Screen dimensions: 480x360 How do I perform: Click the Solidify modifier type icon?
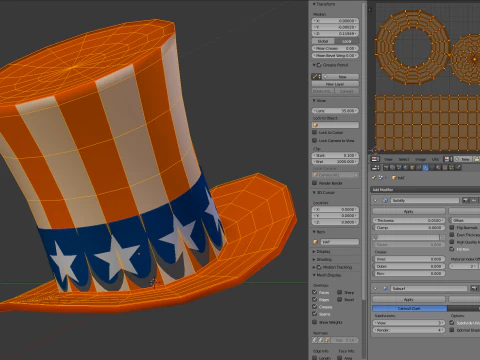pos(386,200)
